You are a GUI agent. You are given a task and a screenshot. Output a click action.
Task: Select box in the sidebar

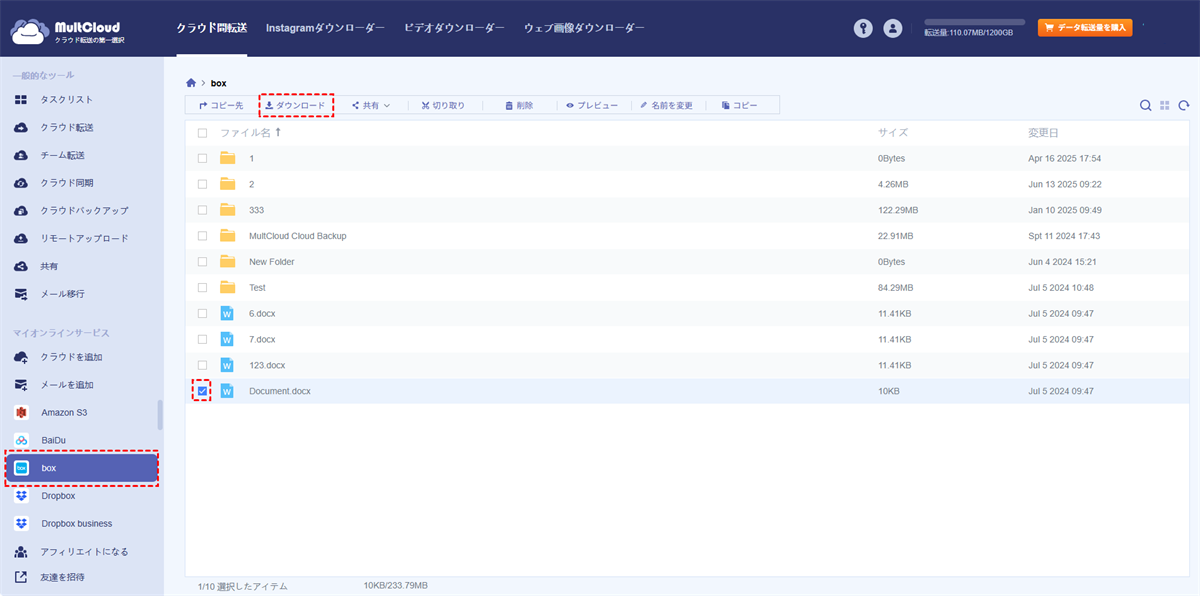click(82, 468)
